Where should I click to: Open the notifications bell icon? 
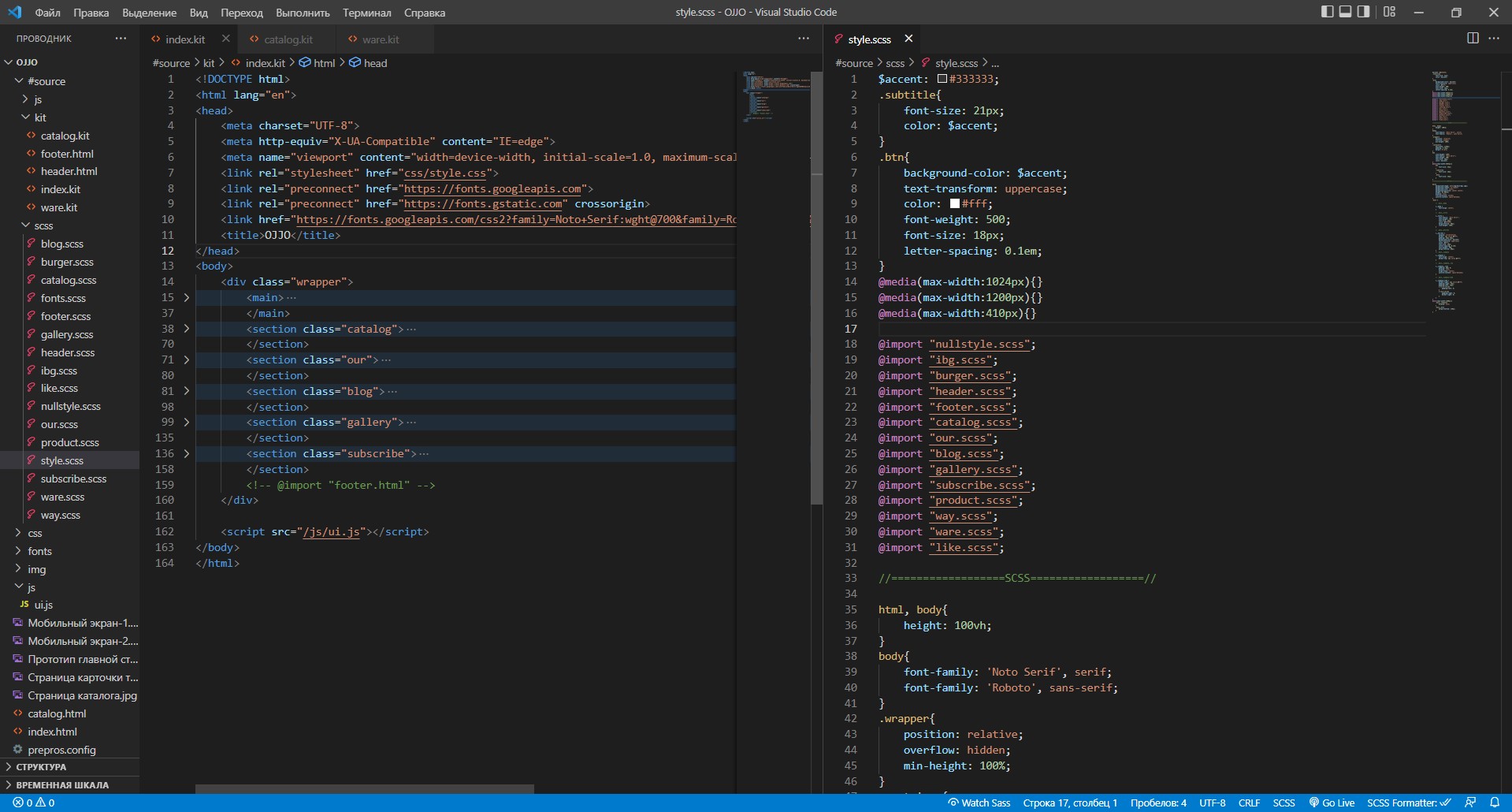1495,803
